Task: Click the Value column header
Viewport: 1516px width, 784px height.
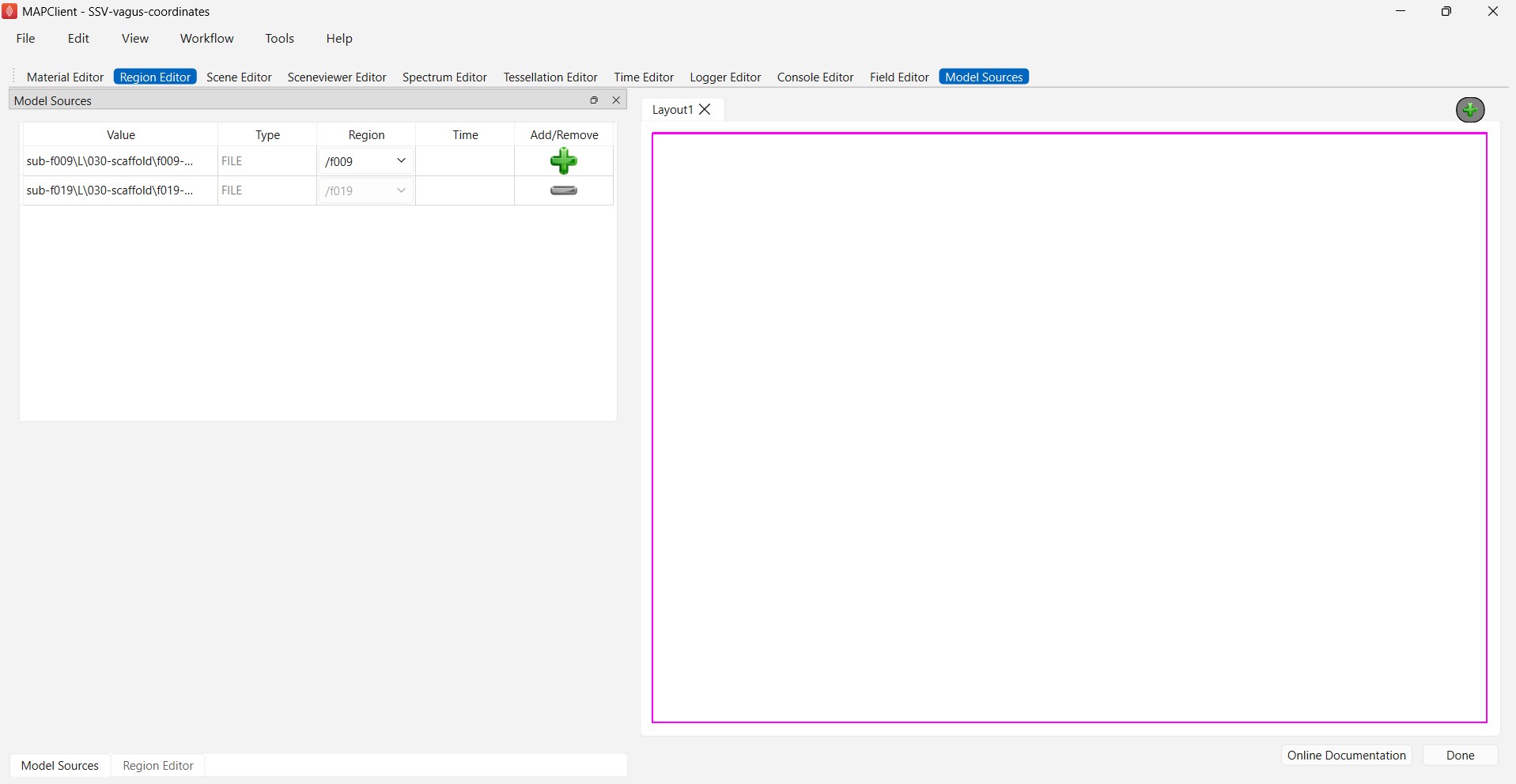Action: [x=121, y=134]
